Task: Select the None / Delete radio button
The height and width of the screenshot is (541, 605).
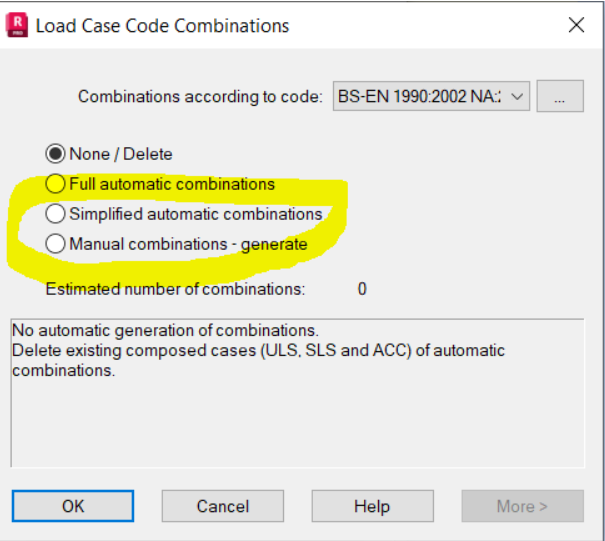Action: coord(56,154)
